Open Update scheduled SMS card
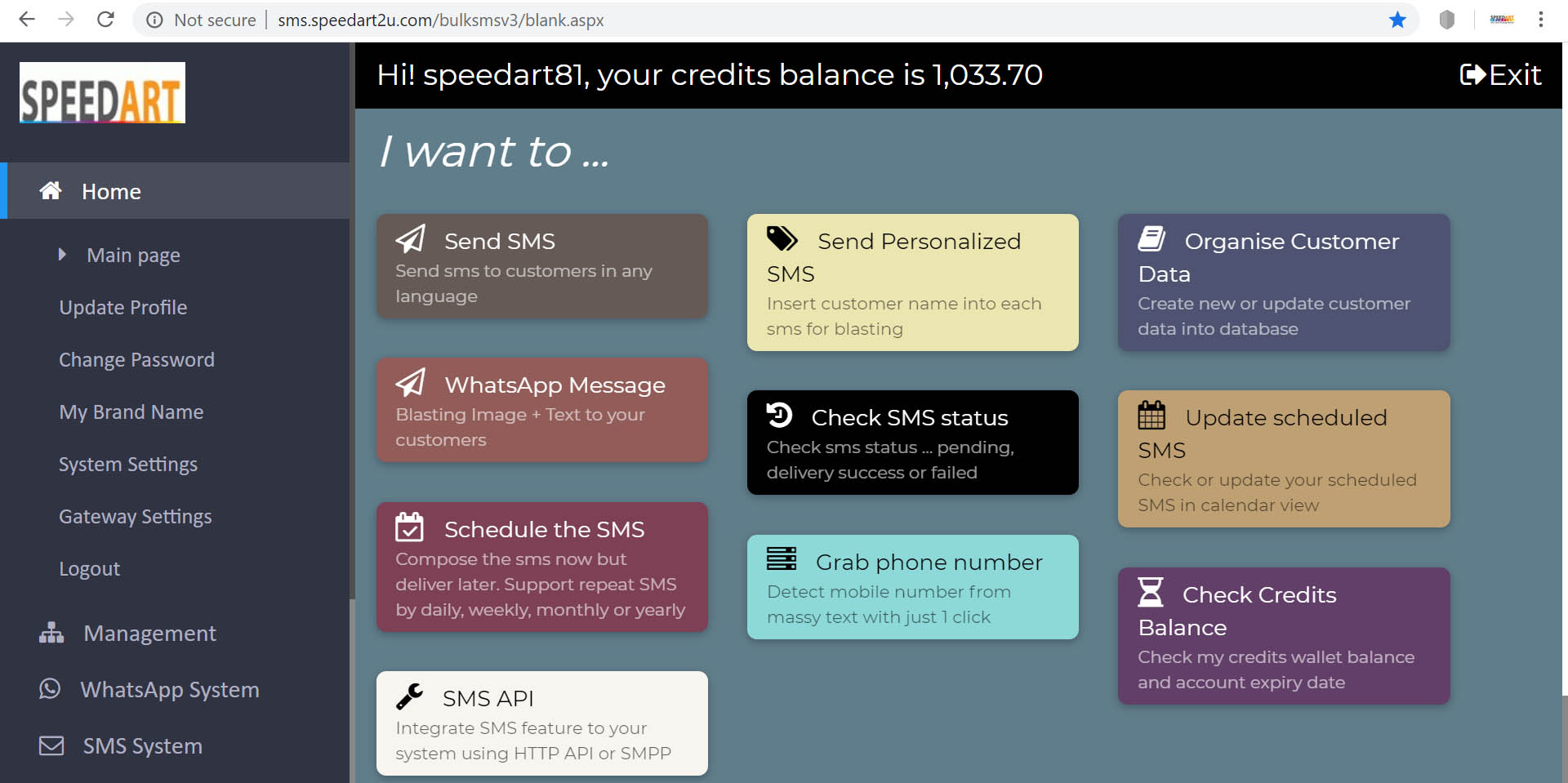1568x783 pixels. tap(1284, 459)
